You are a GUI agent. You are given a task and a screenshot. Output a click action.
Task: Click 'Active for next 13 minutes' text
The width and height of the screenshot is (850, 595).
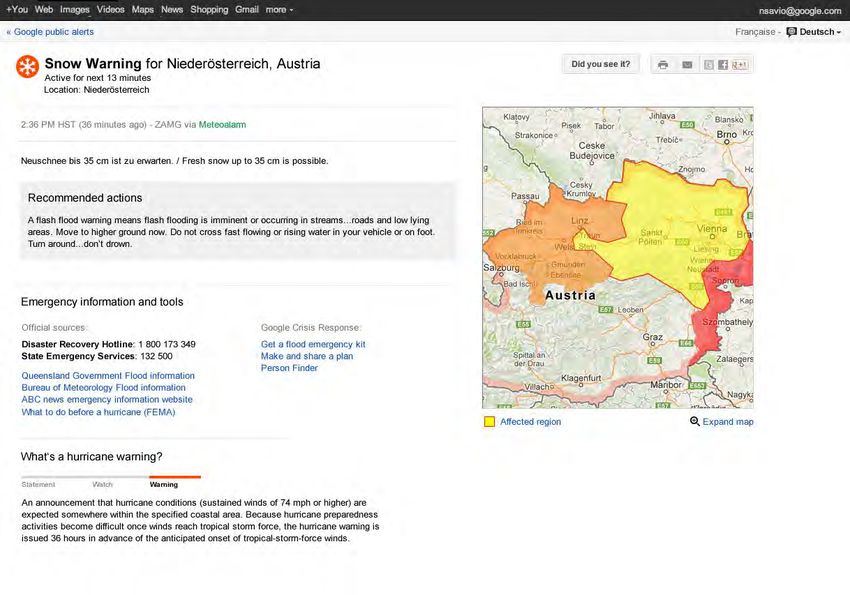pos(98,78)
